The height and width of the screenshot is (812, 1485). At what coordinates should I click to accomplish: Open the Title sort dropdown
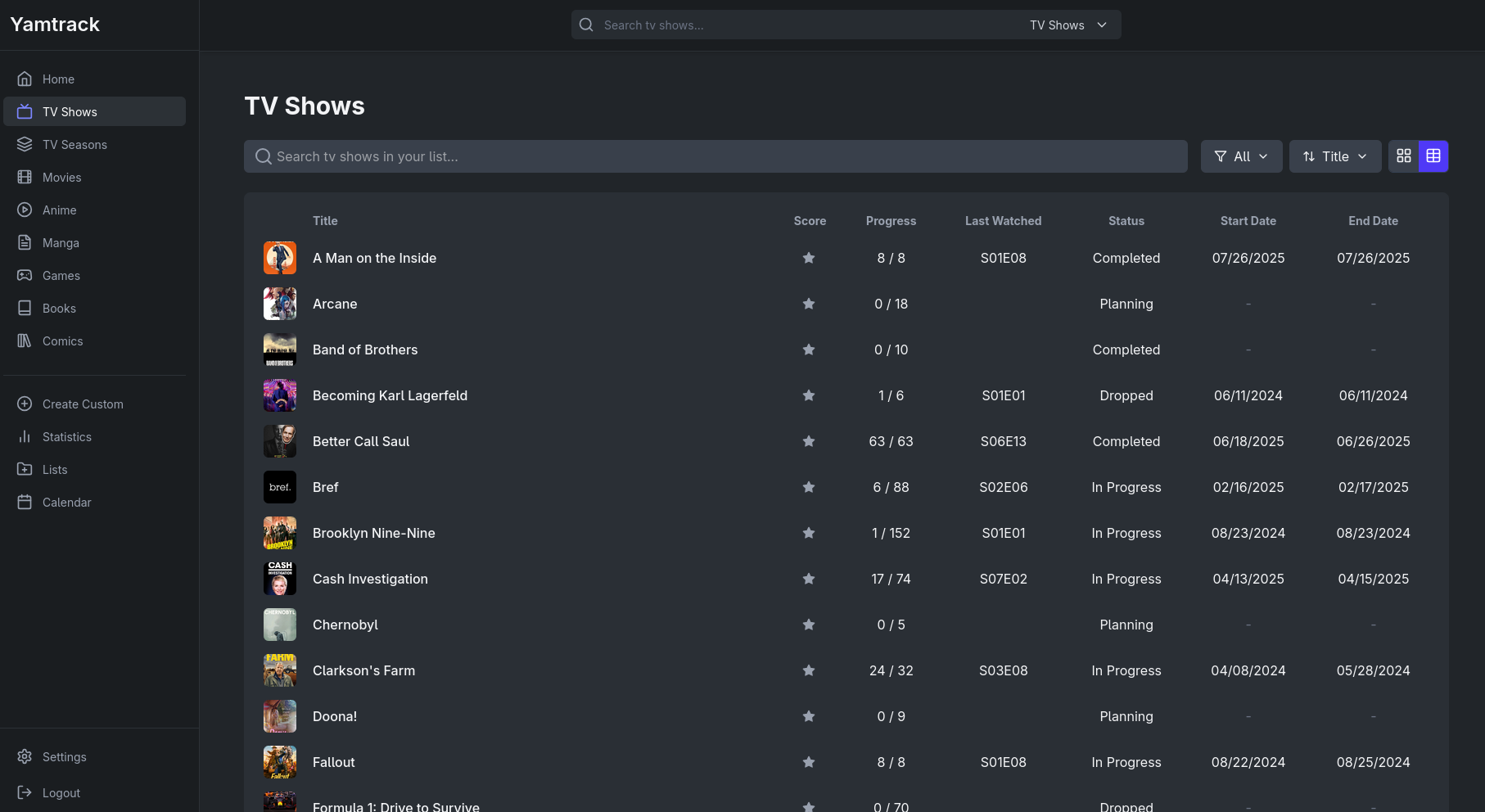[1334, 156]
